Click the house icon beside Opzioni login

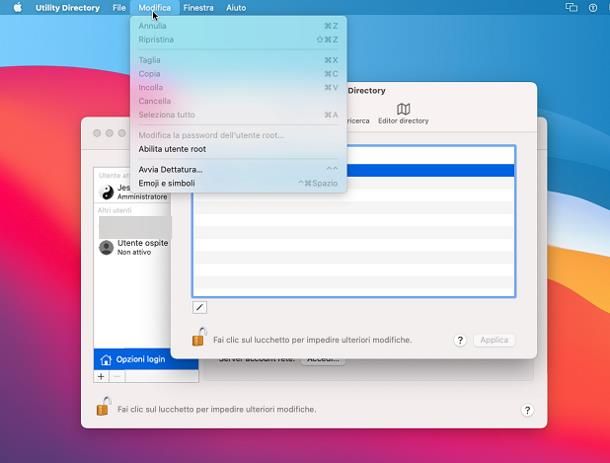pos(106,360)
